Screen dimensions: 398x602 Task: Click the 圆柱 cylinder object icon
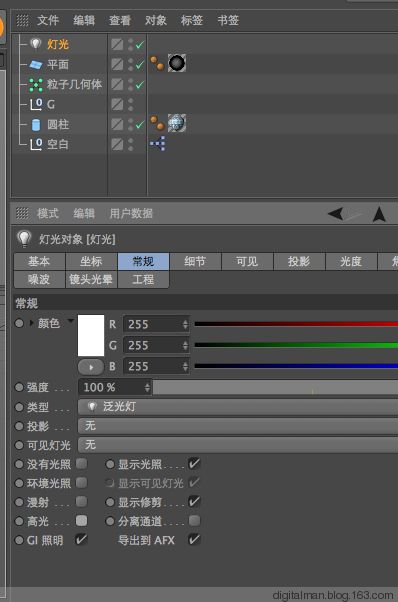[36, 124]
